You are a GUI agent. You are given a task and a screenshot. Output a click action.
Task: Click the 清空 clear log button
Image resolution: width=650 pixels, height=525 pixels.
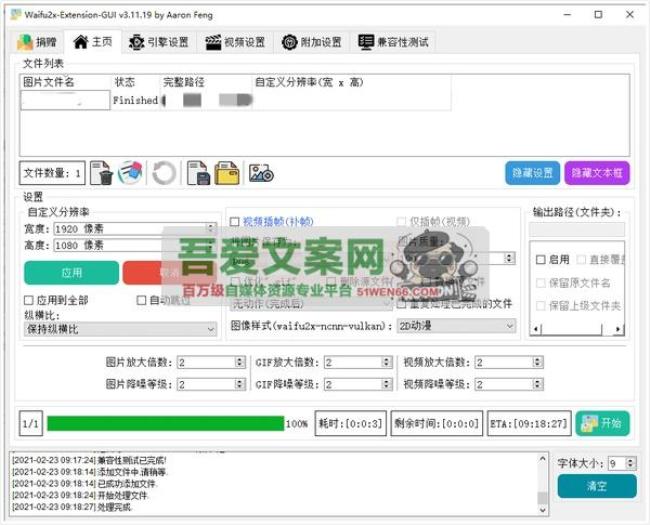pyautogui.click(x=597, y=486)
